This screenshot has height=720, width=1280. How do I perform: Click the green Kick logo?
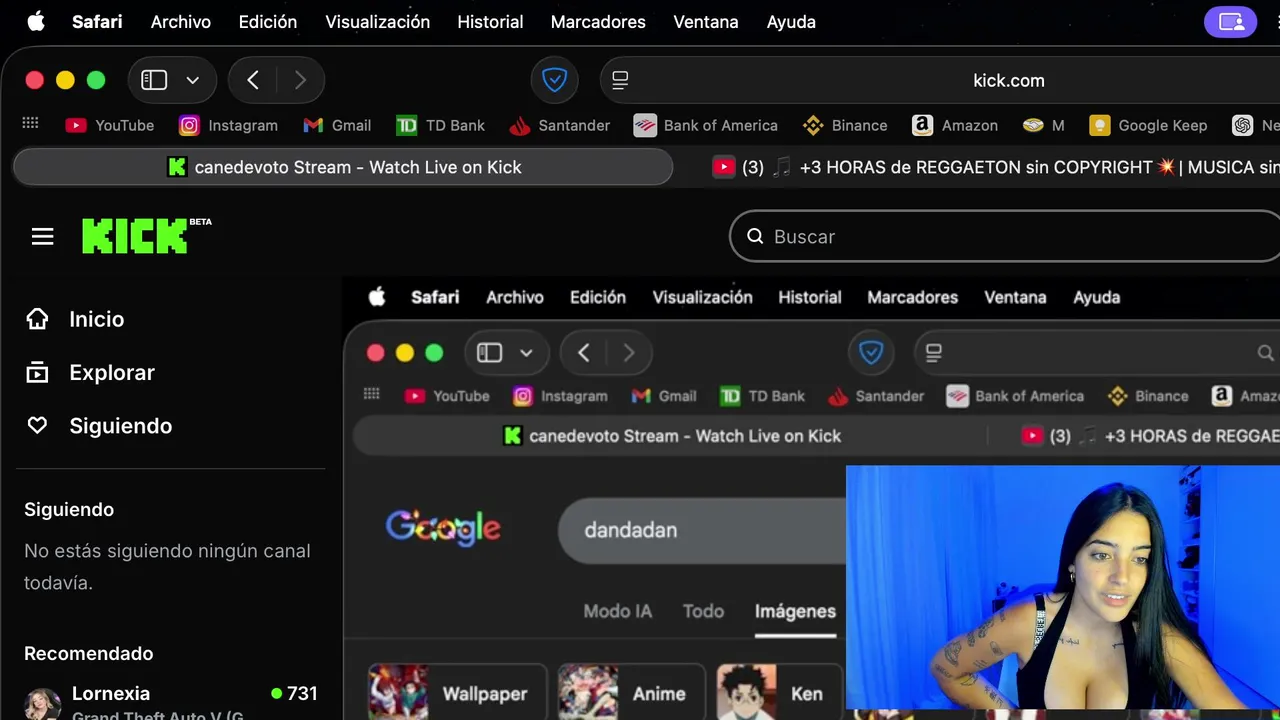146,236
